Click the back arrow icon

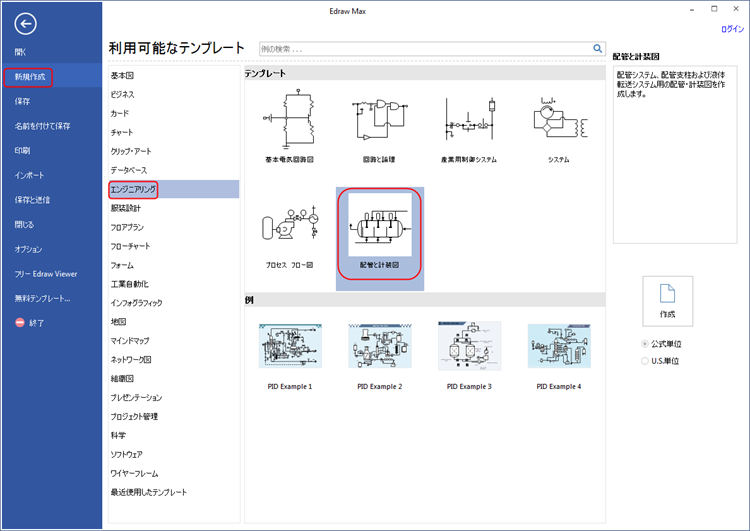25,25
